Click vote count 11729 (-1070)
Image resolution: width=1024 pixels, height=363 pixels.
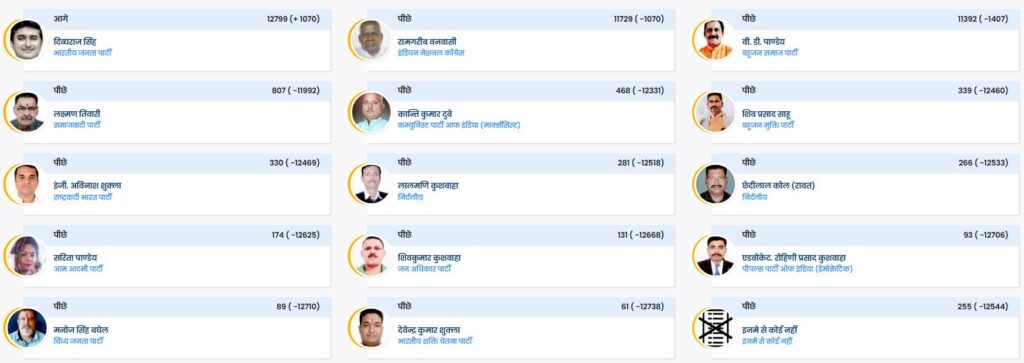639,19
